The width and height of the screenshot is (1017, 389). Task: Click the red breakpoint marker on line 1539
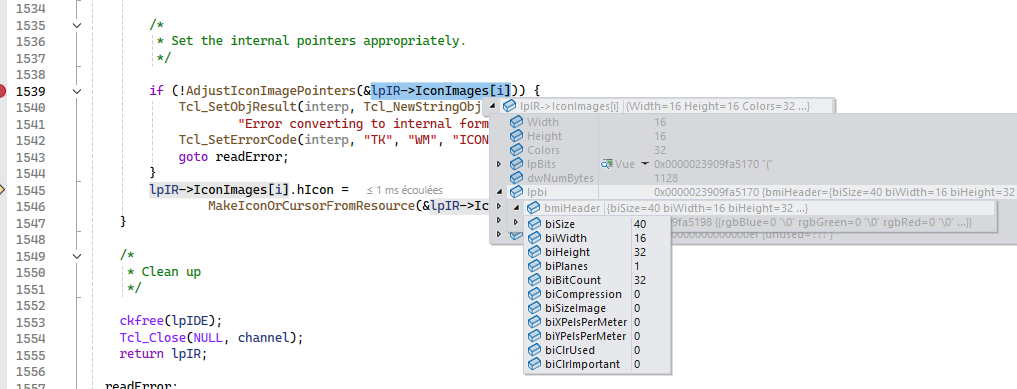coord(2,91)
